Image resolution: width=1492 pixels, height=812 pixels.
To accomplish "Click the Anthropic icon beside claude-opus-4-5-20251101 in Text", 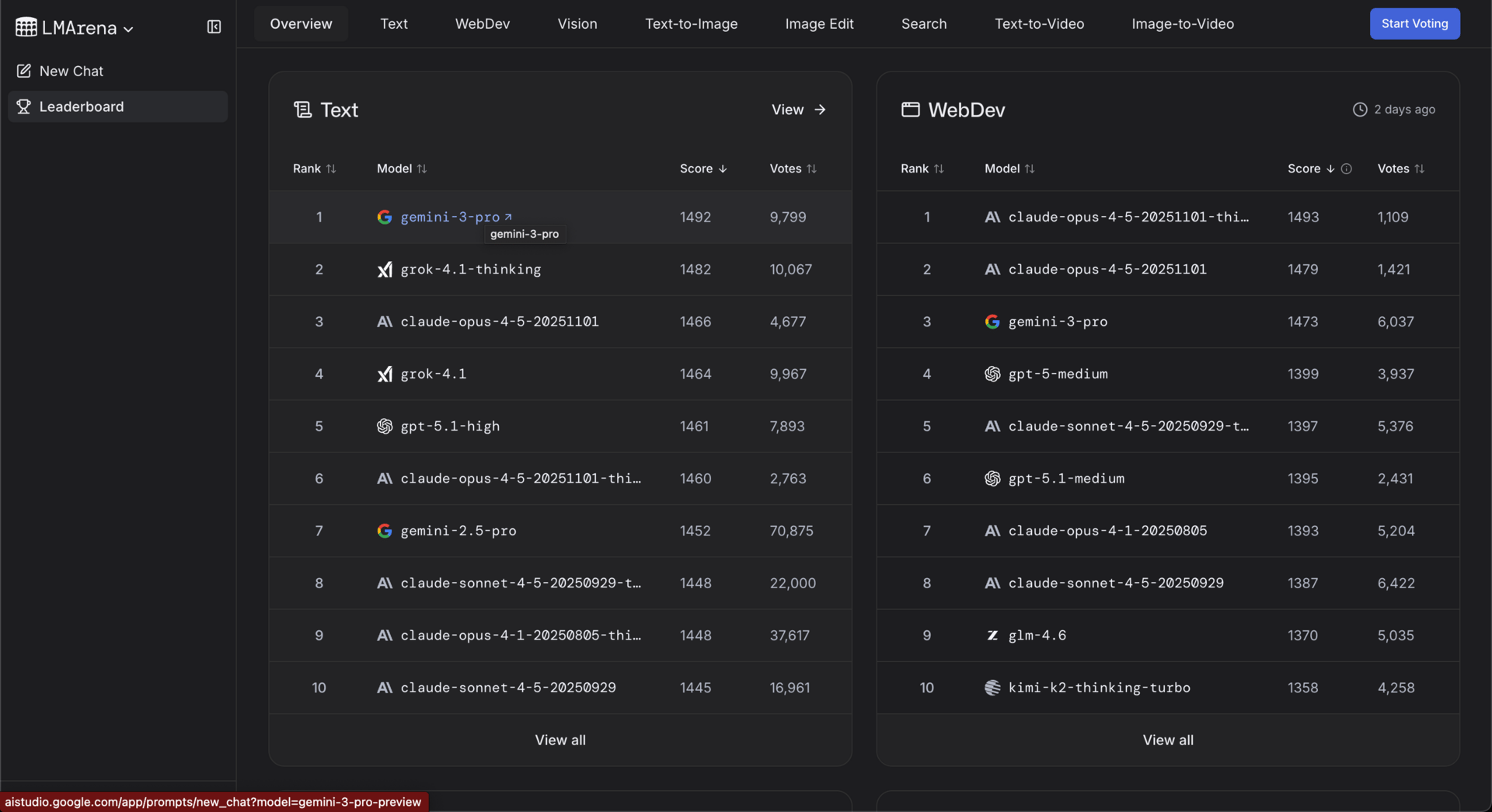I will click(385, 322).
